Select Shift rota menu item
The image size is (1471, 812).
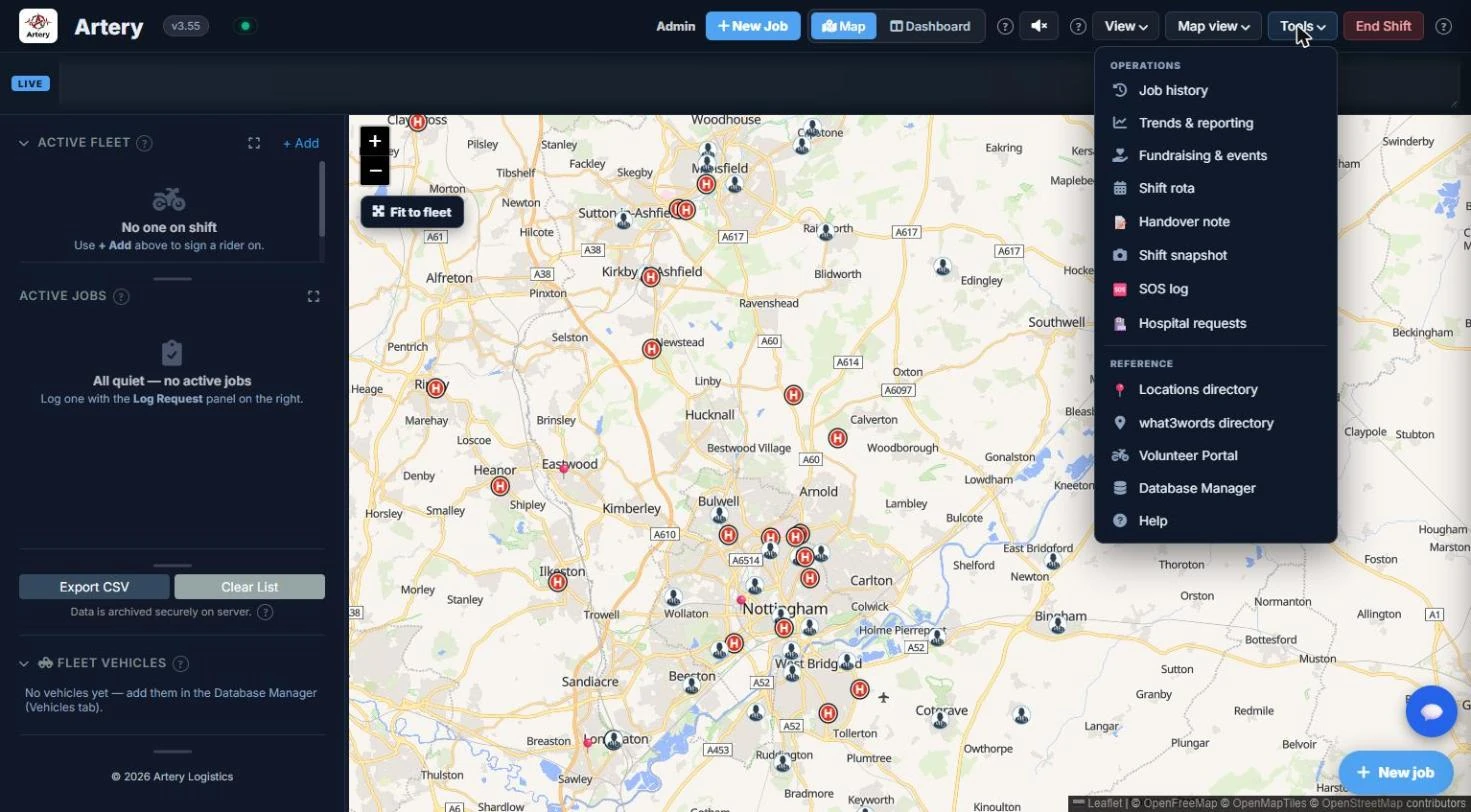click(x=1216, y=188)
